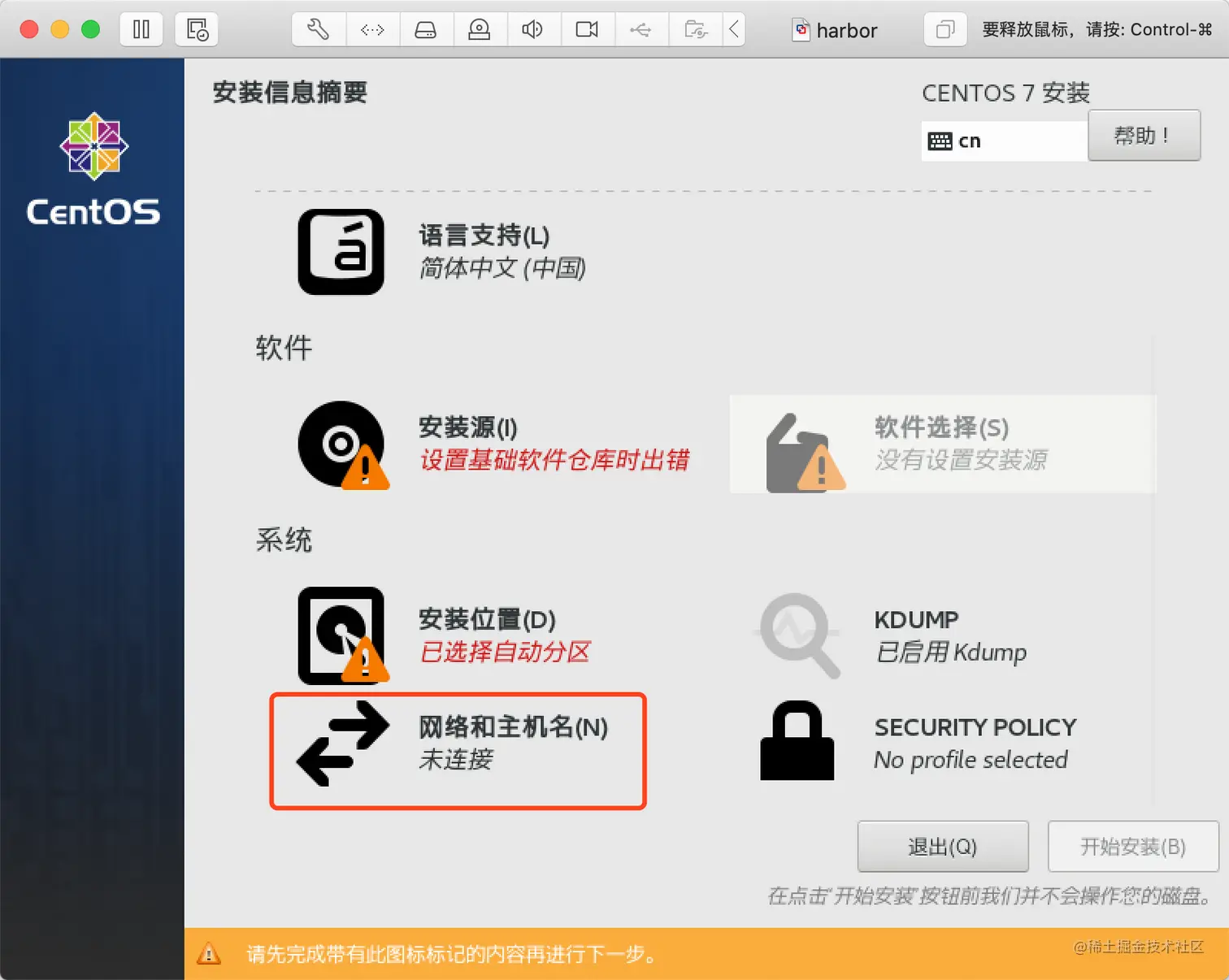Viewport: 1229px width, 980px height.
Task: Click the camera device toolbar icon
Action: [480, 30]
